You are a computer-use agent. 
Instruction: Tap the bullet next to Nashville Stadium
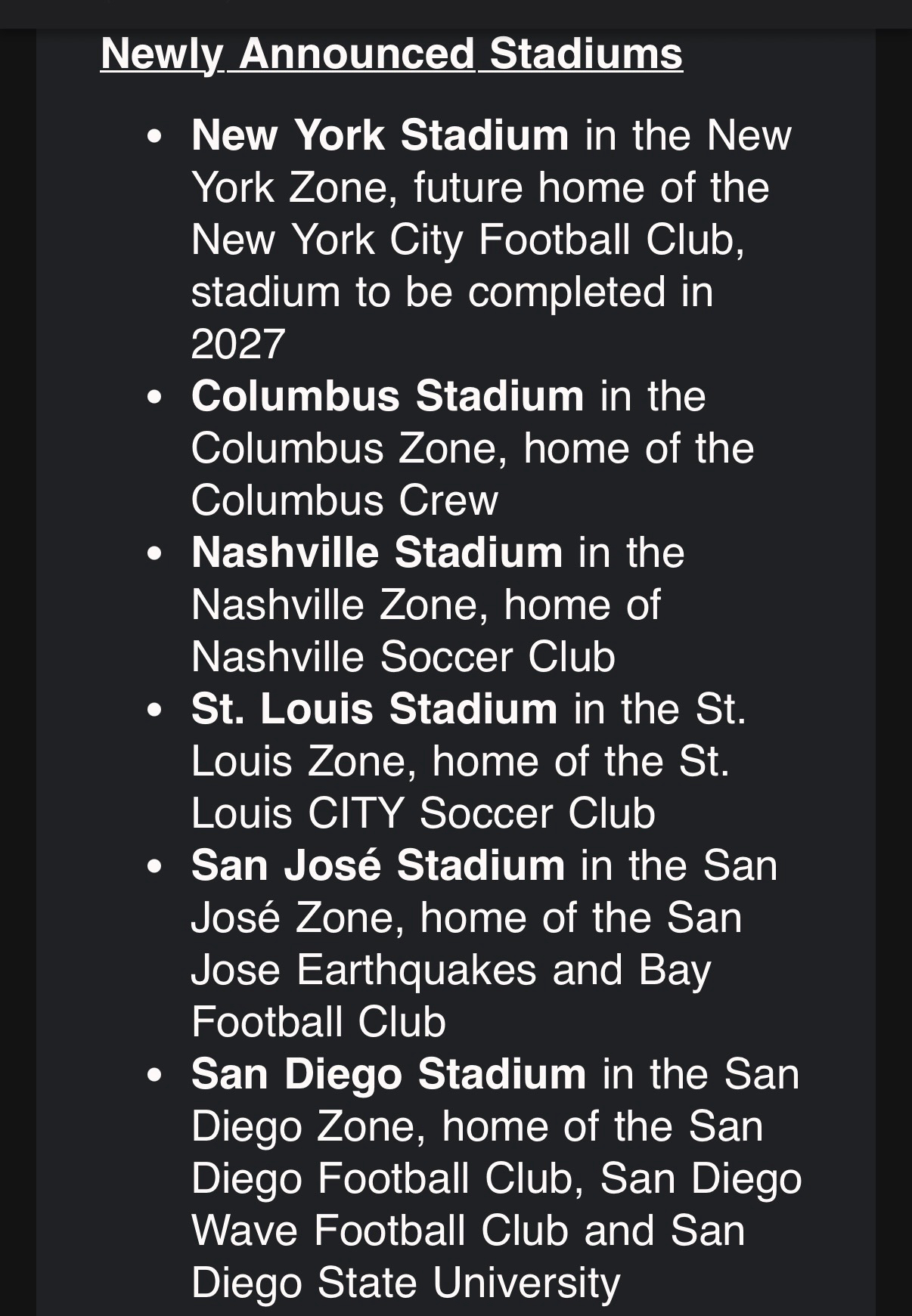[x=155, y=554]
